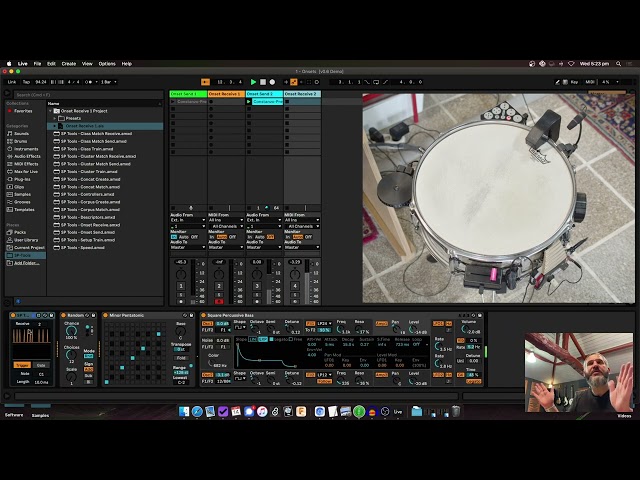640x480 pixels.
Task: Open the 1 Bar quantization dropdown
Action: tap(108, 82)
